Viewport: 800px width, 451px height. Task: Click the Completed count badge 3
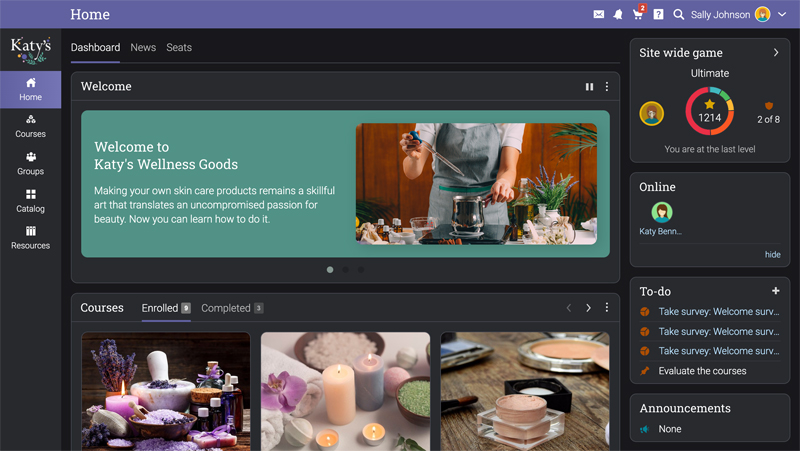[x=259, y=308]
